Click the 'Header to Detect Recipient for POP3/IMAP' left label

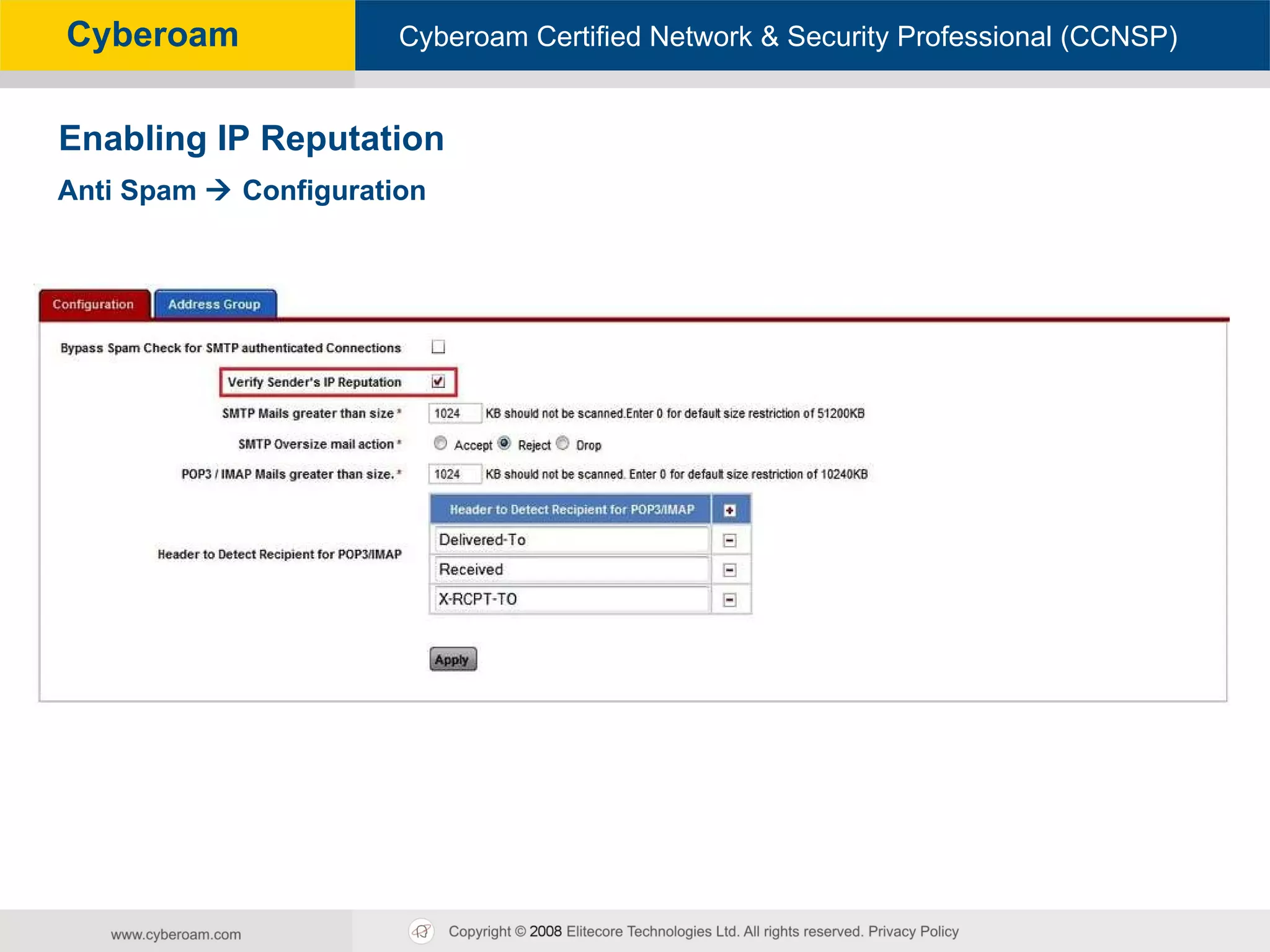coord(280,554)
